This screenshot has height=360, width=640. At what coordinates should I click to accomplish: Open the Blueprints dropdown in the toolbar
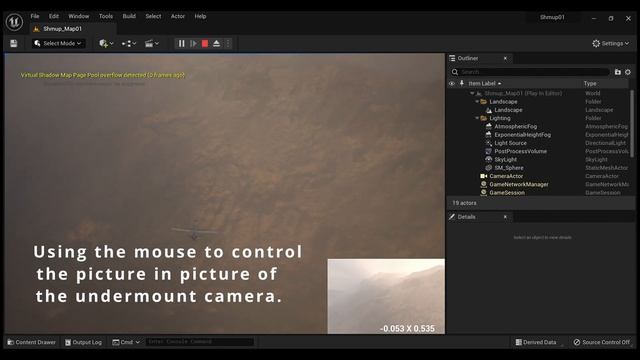pyautogui.click(x=129, y=43)
